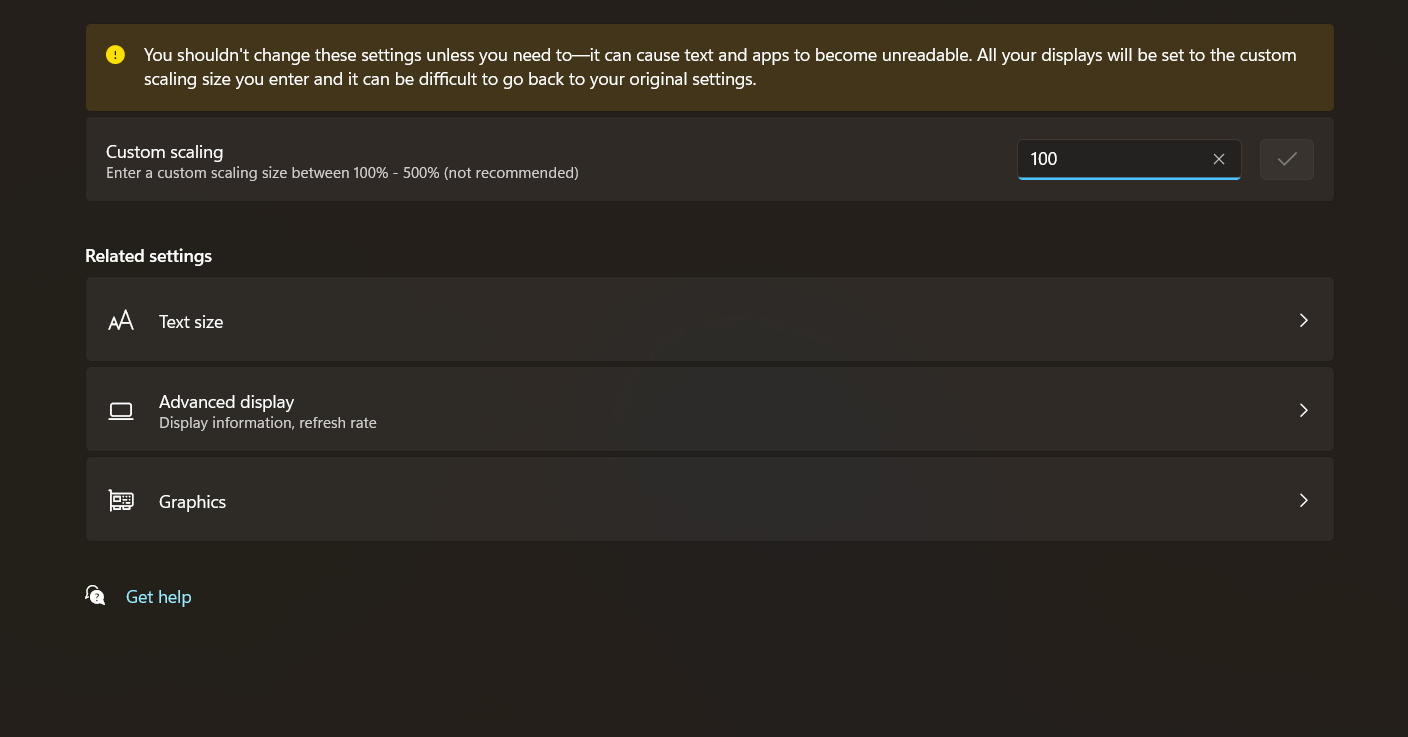Expand Graphics using its chevron
This screenshot has width=1408, height=737.
1303,500
